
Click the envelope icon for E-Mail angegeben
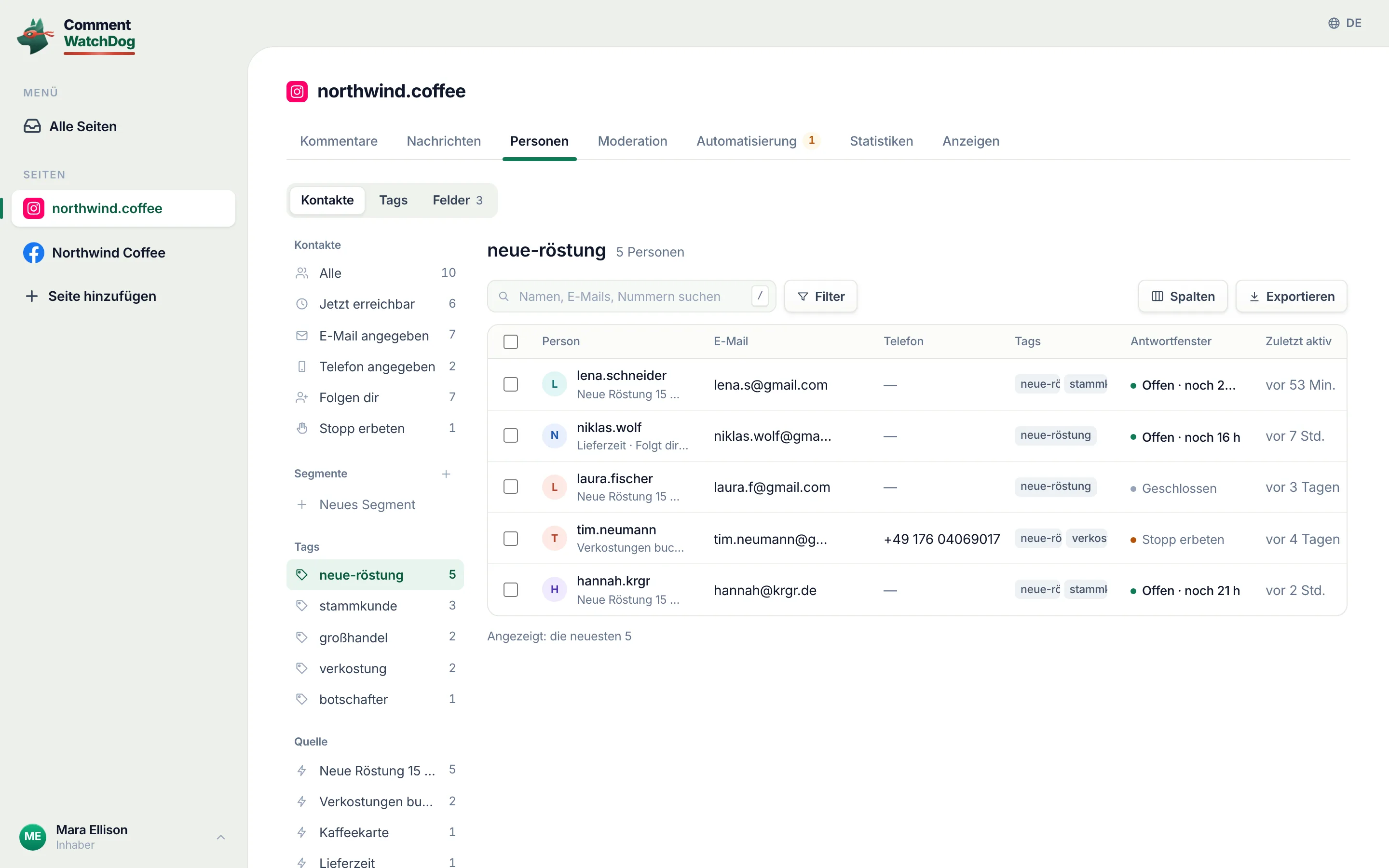tap(302, 335)
